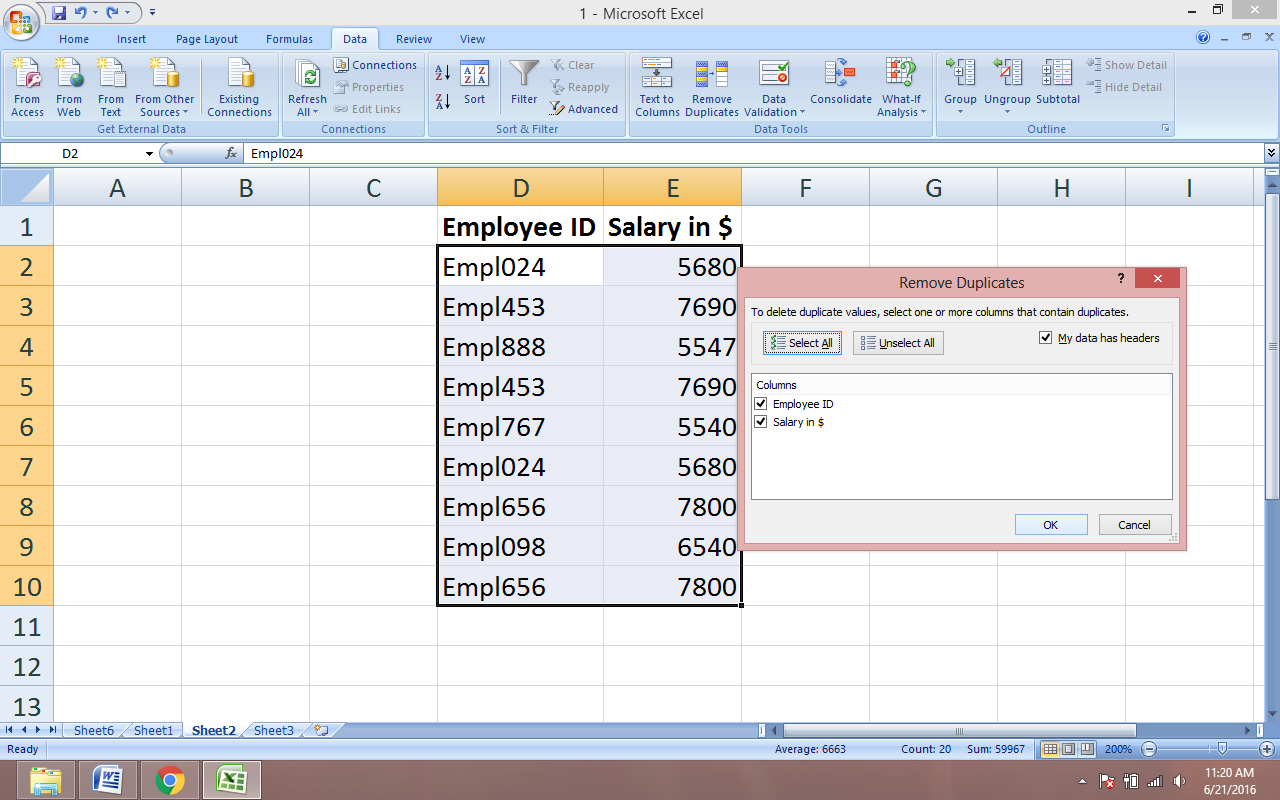This screenshot has width=1280, height=800.
Task: Expand the formula bar
Action: pyautogui.click(x=1271, y=153)
